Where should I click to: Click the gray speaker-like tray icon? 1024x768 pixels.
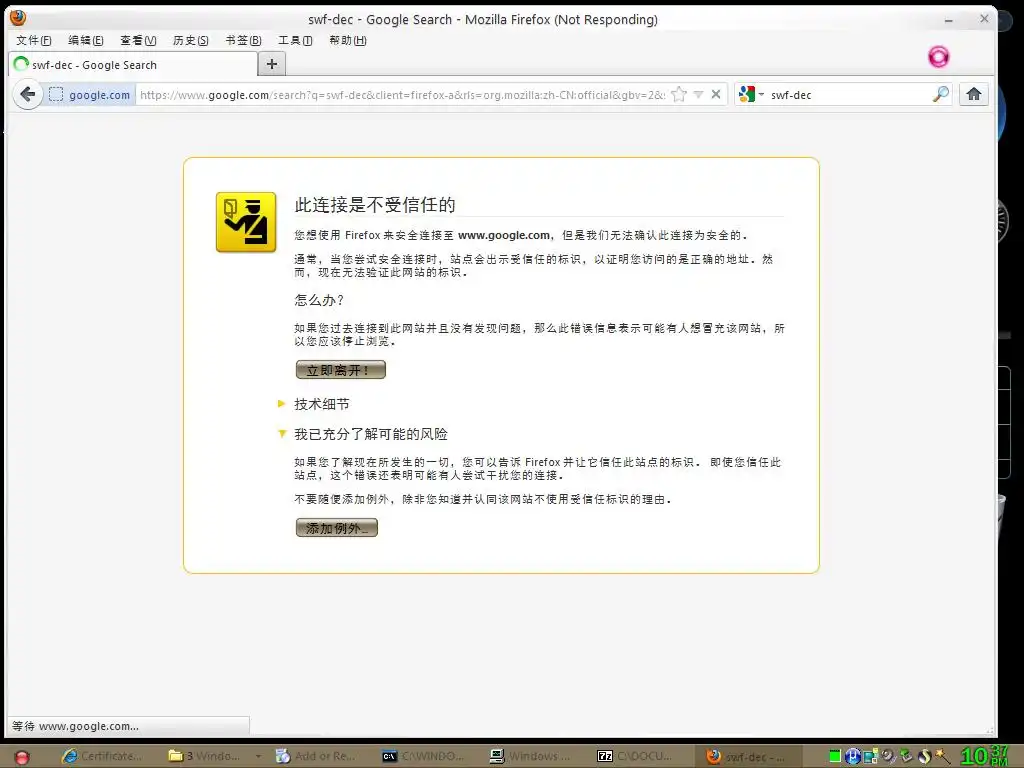[888, 756]
